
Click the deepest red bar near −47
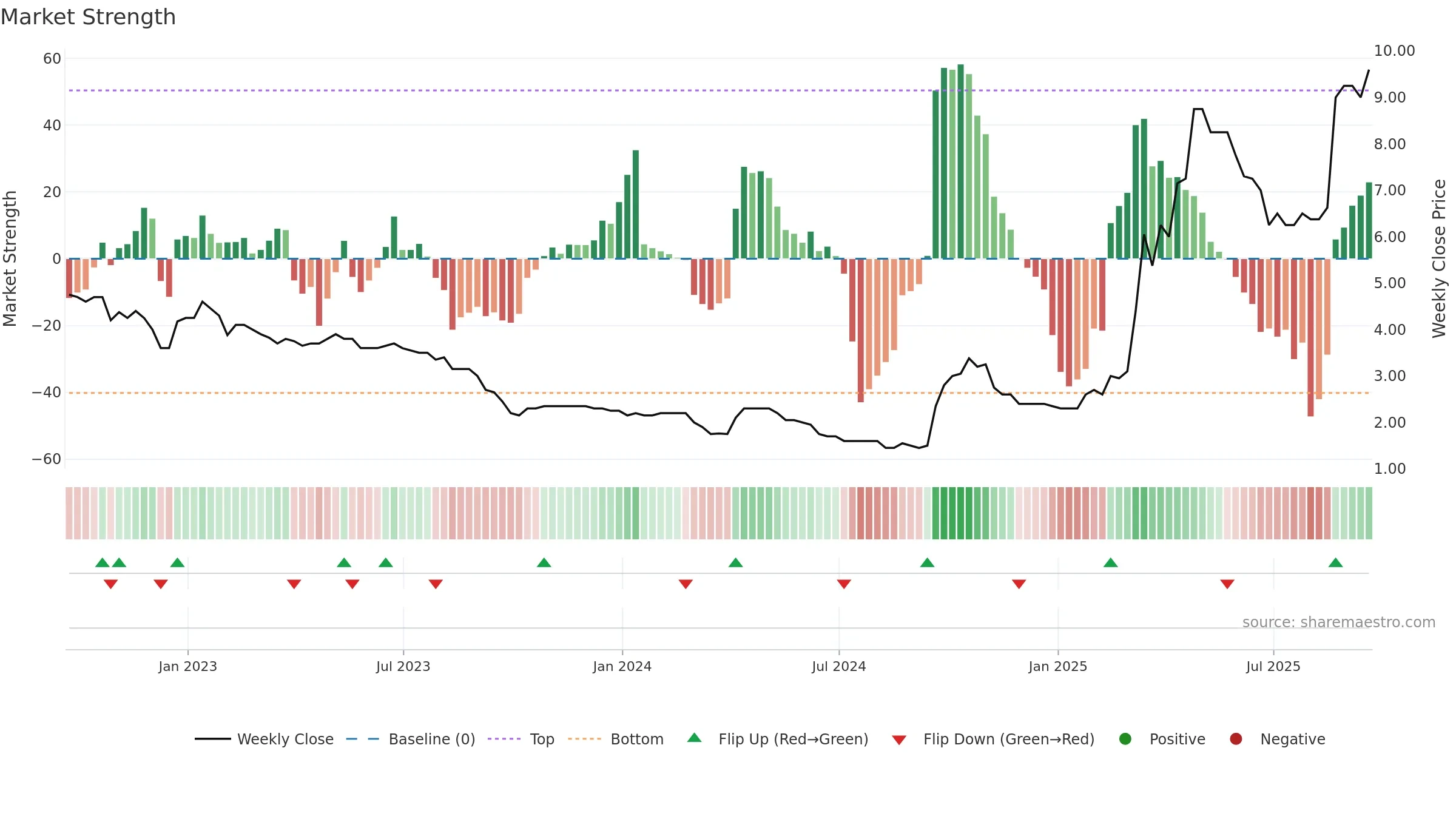point(1310,338)
